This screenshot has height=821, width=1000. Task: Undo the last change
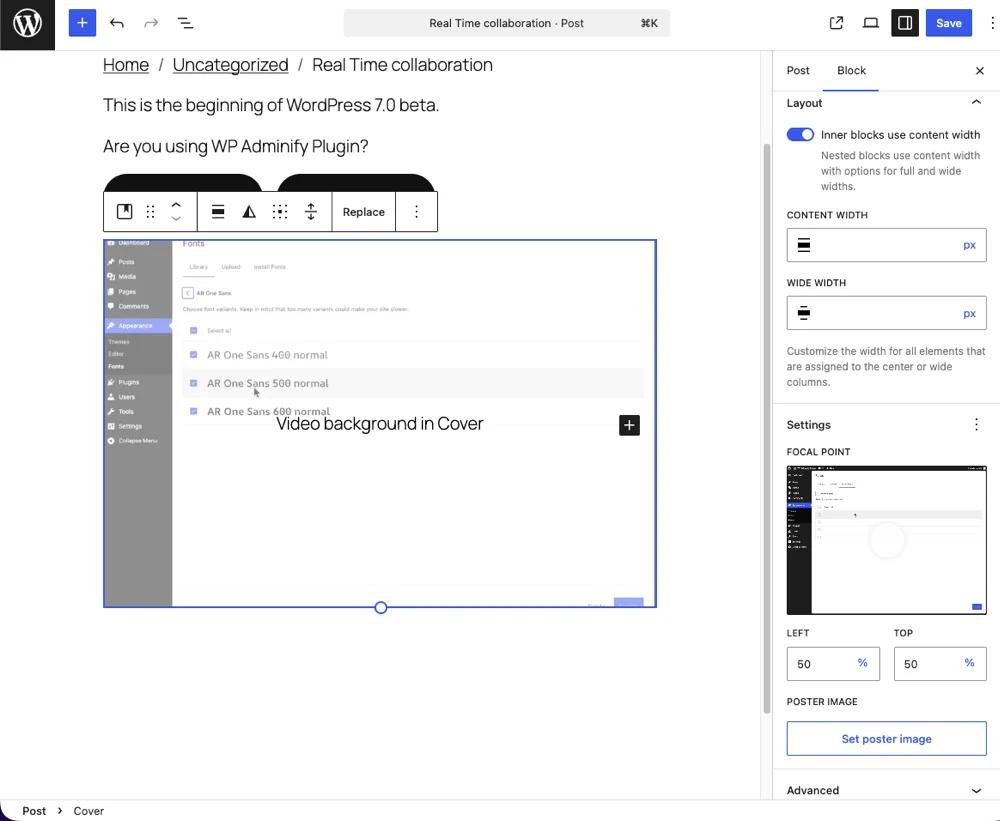click(117, 23)
